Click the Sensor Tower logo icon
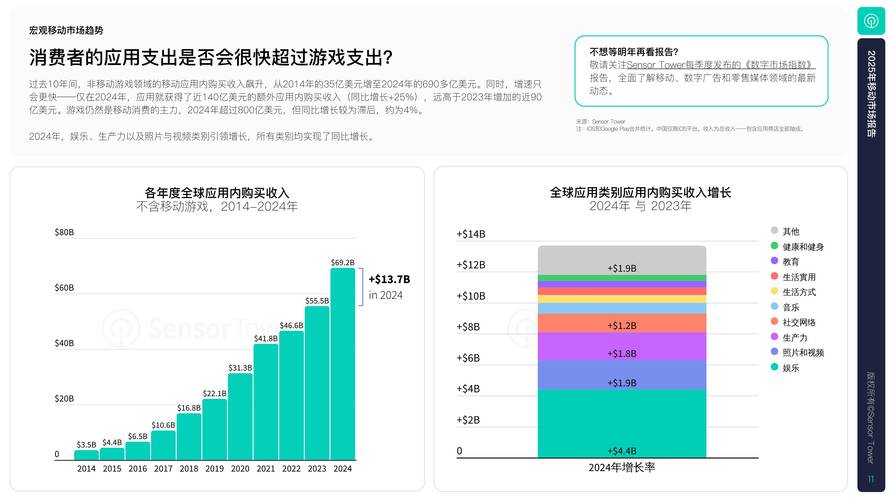The image size is (894, 500). point(870,20)
